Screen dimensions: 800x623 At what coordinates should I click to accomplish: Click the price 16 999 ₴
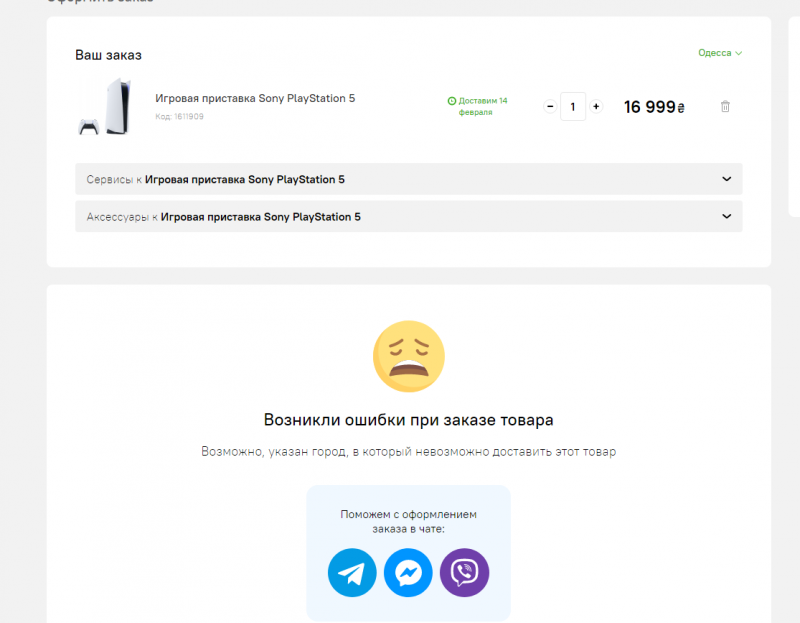[654, 106]
